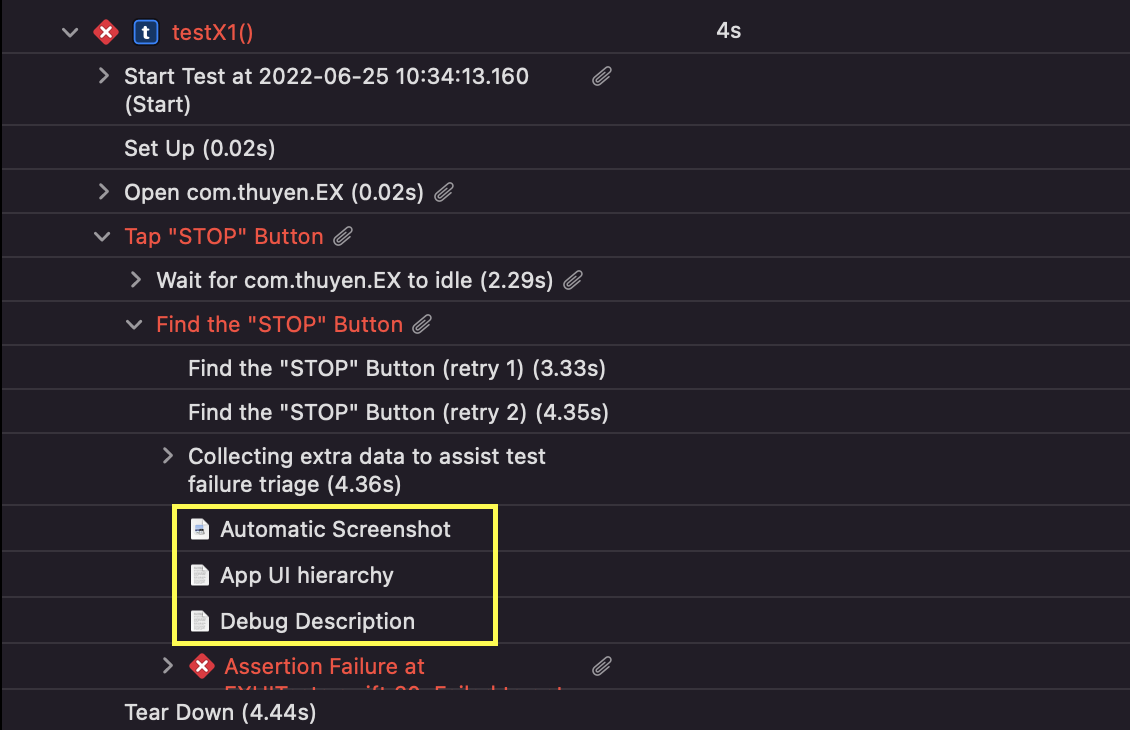Click the Automatic Screenshot image icon
Image resolution: width=1130 pixels, height=730 pixels.
click(201, 529)
